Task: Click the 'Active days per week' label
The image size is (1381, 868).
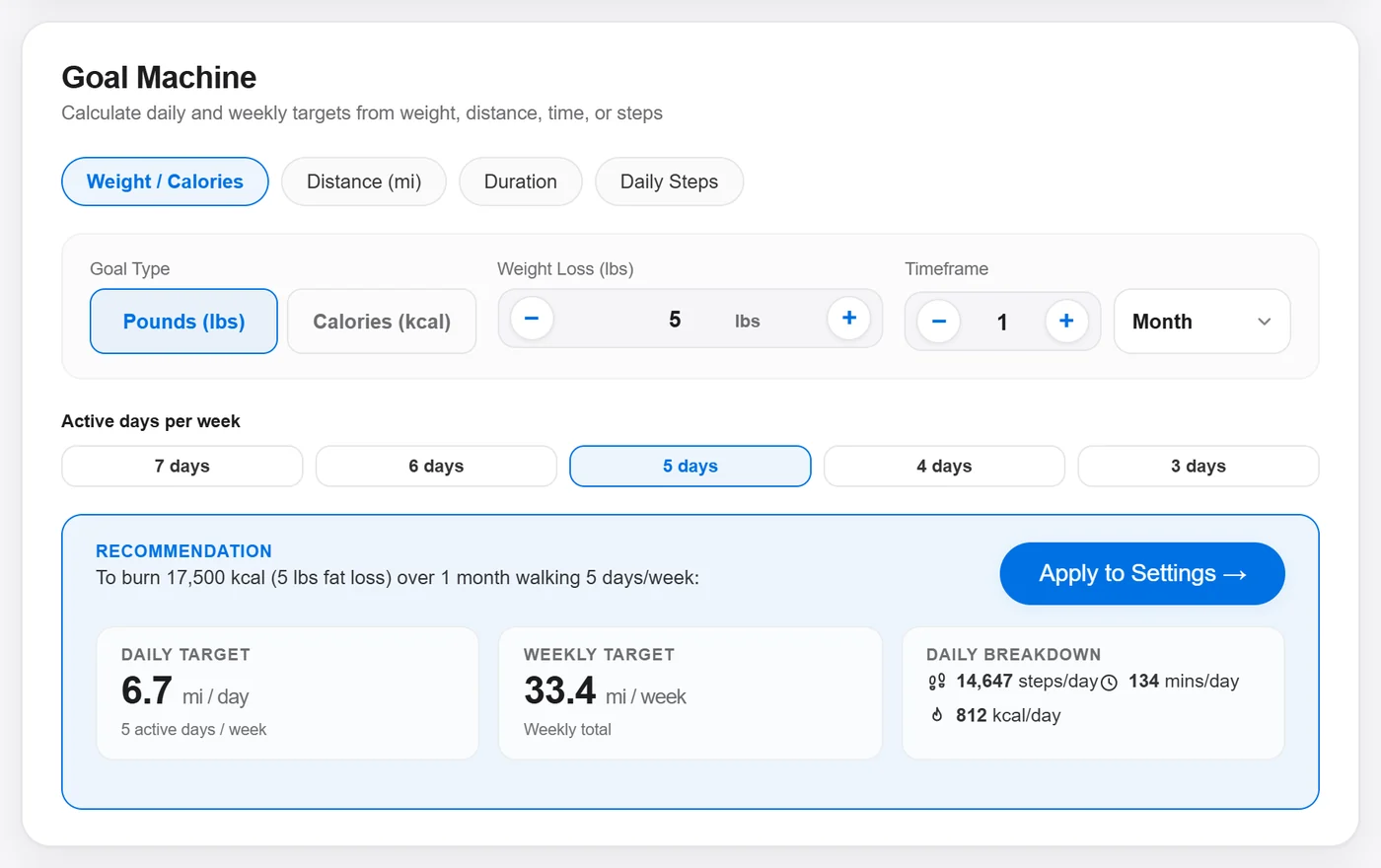Action: (151, 421)
